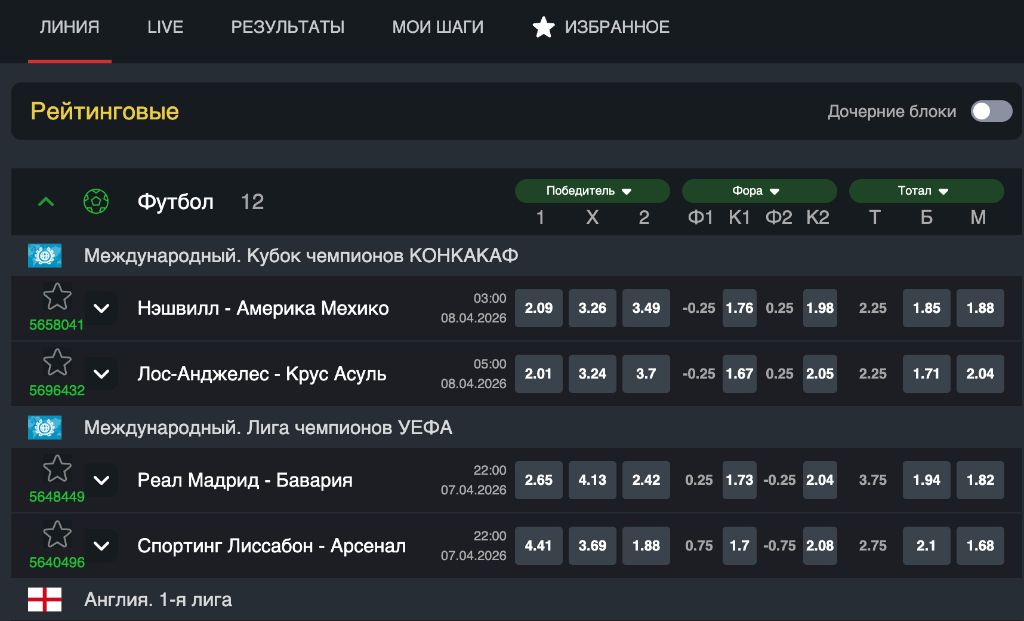Toggle the Дочерние блоки switch
This screenshot has width=1024, height=621.
(x=991, y=111)
